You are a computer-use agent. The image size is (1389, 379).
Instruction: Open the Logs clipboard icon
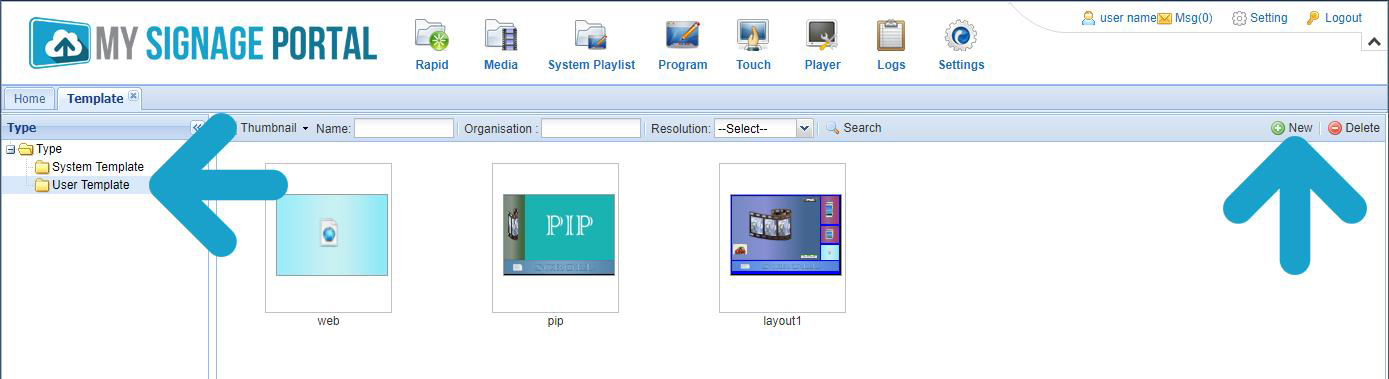pos(891,36)
